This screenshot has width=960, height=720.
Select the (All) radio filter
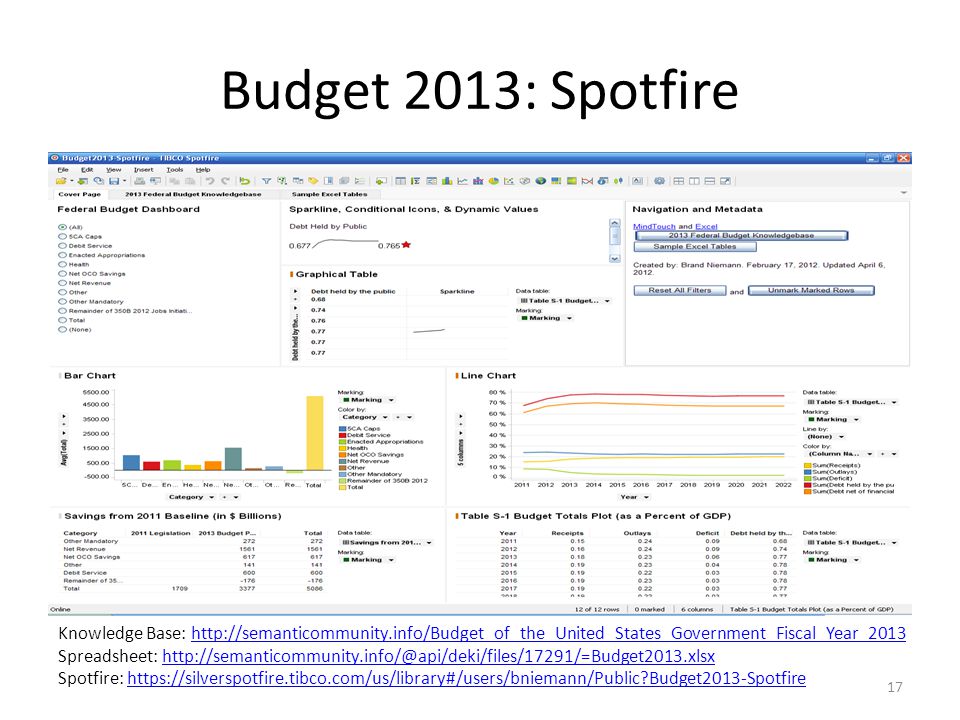point(62,227)
